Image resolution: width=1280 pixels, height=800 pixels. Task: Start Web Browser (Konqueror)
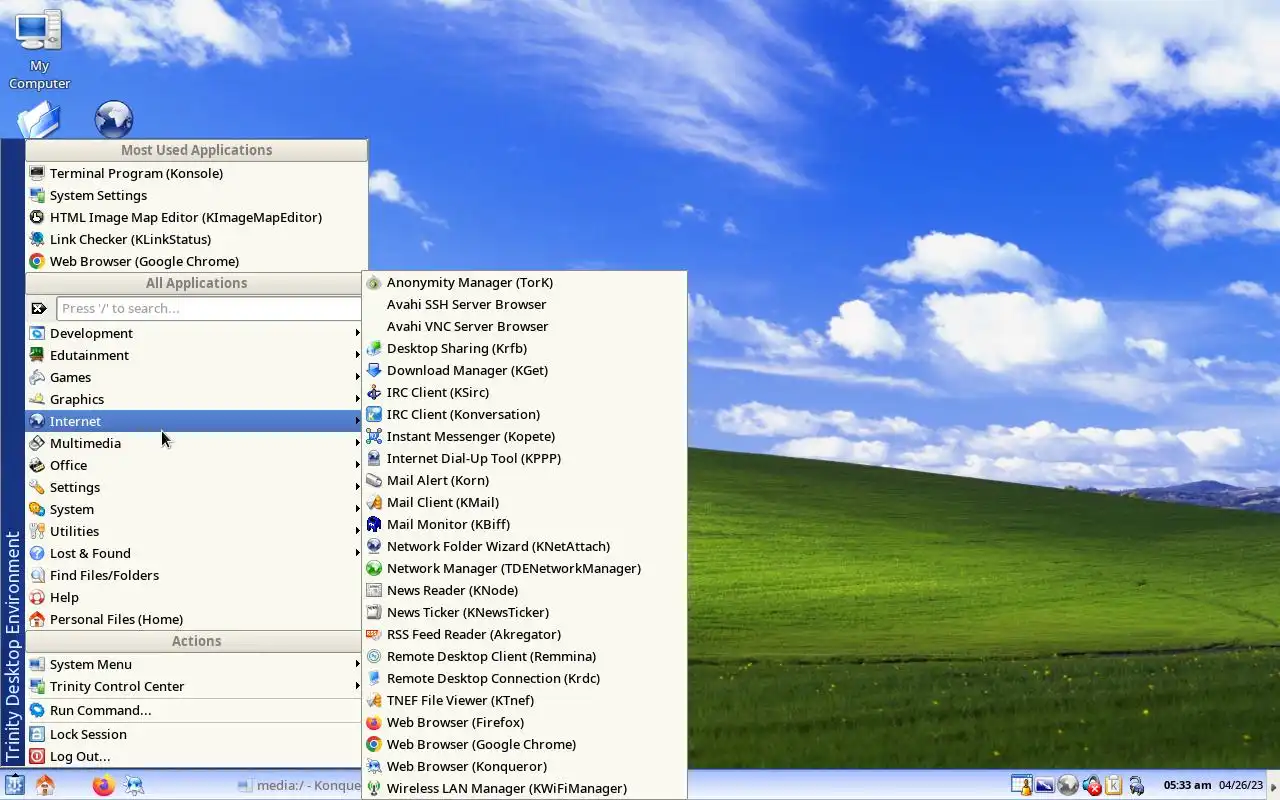coord(524,766)
